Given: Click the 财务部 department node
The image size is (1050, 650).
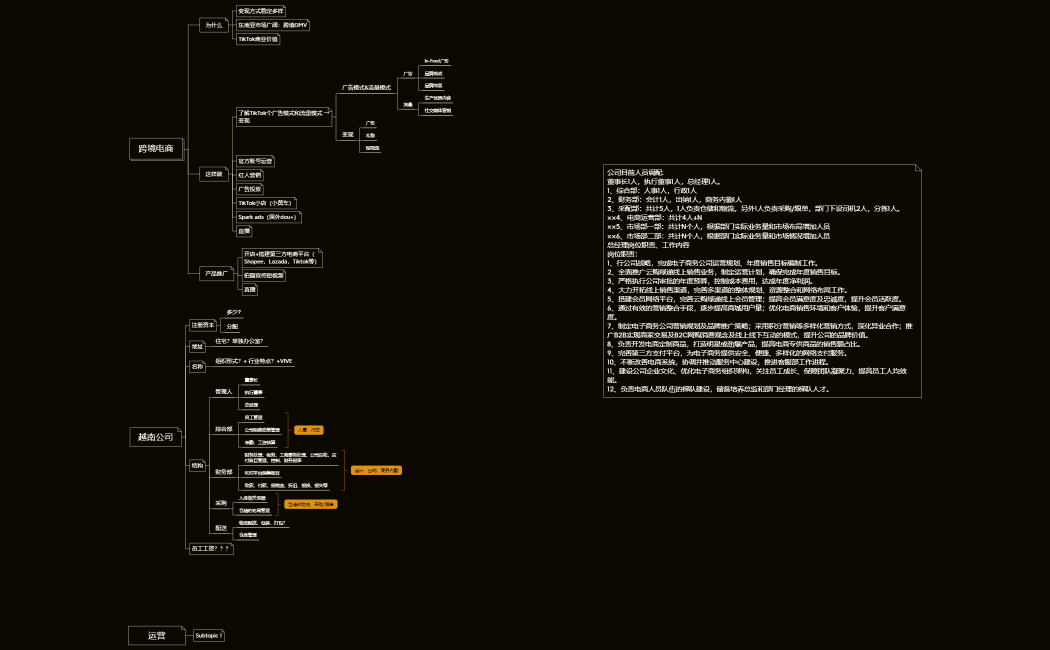Looking at the screenshot, I should click(x=224, y=471).
